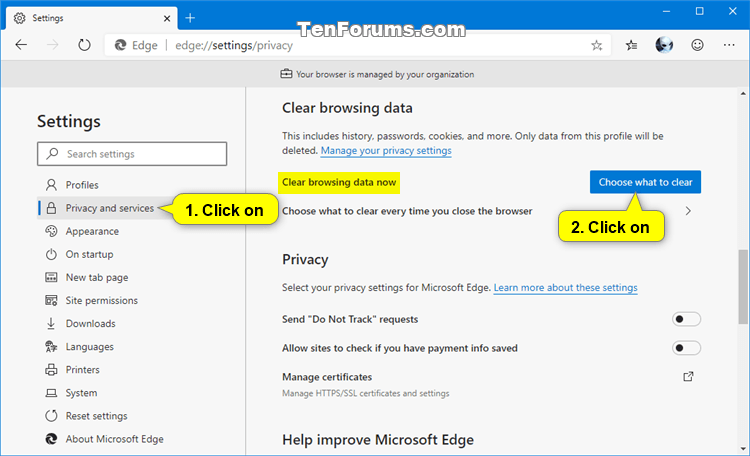Click the search magnifier icon

[52, 154]
